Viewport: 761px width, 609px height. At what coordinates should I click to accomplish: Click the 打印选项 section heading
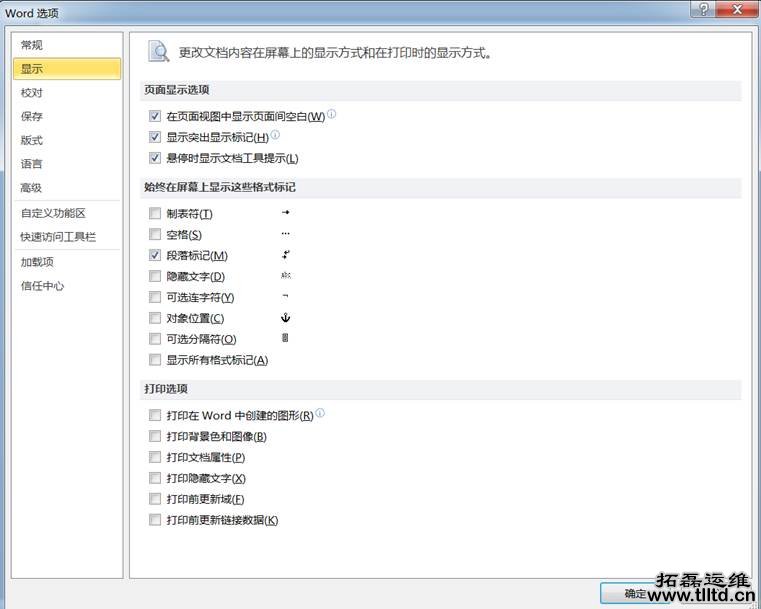point(166,389)
